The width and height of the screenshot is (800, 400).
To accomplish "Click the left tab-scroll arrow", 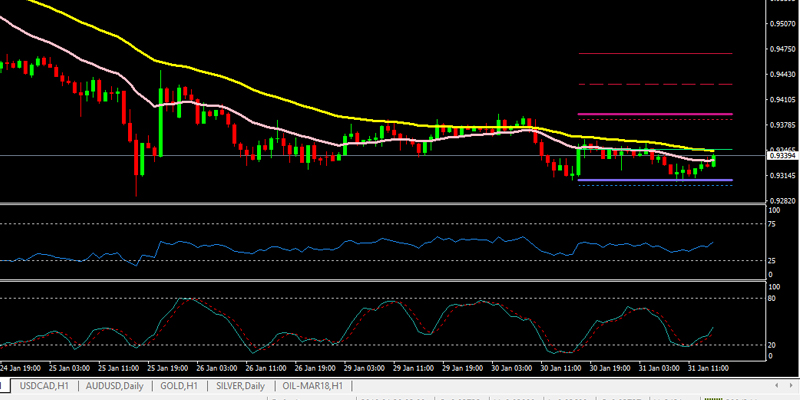I will click(x=776, y=385).
